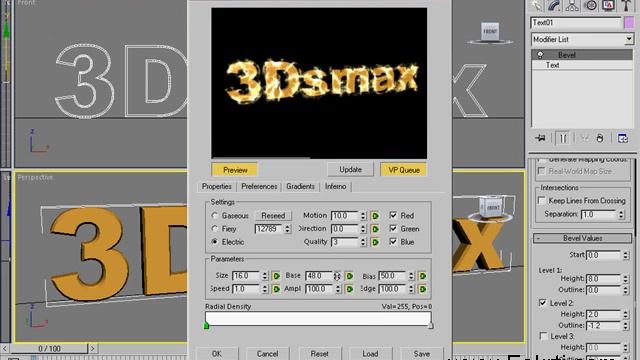
Task: Click the green animate button beside Bias
Action: [x=422, y=276]
